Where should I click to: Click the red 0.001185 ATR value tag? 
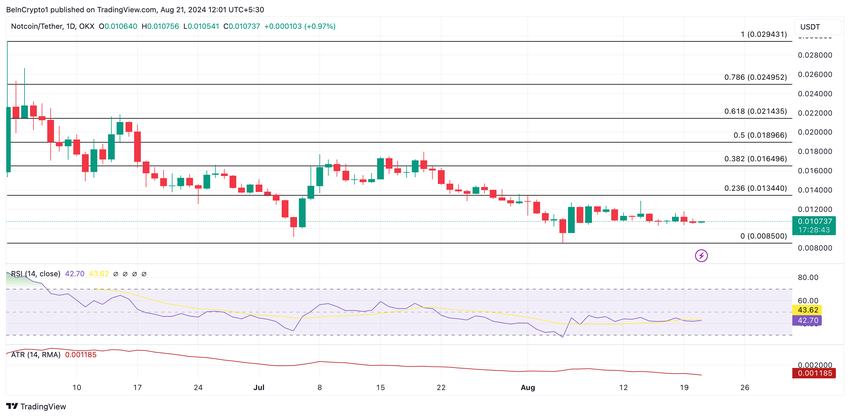[814, 373]
